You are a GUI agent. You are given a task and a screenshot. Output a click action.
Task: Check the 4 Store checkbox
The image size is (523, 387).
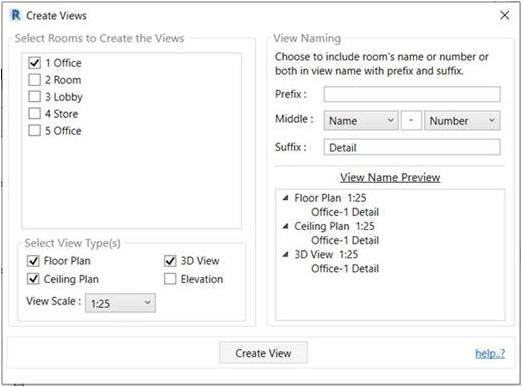click(x=34, y=113)
